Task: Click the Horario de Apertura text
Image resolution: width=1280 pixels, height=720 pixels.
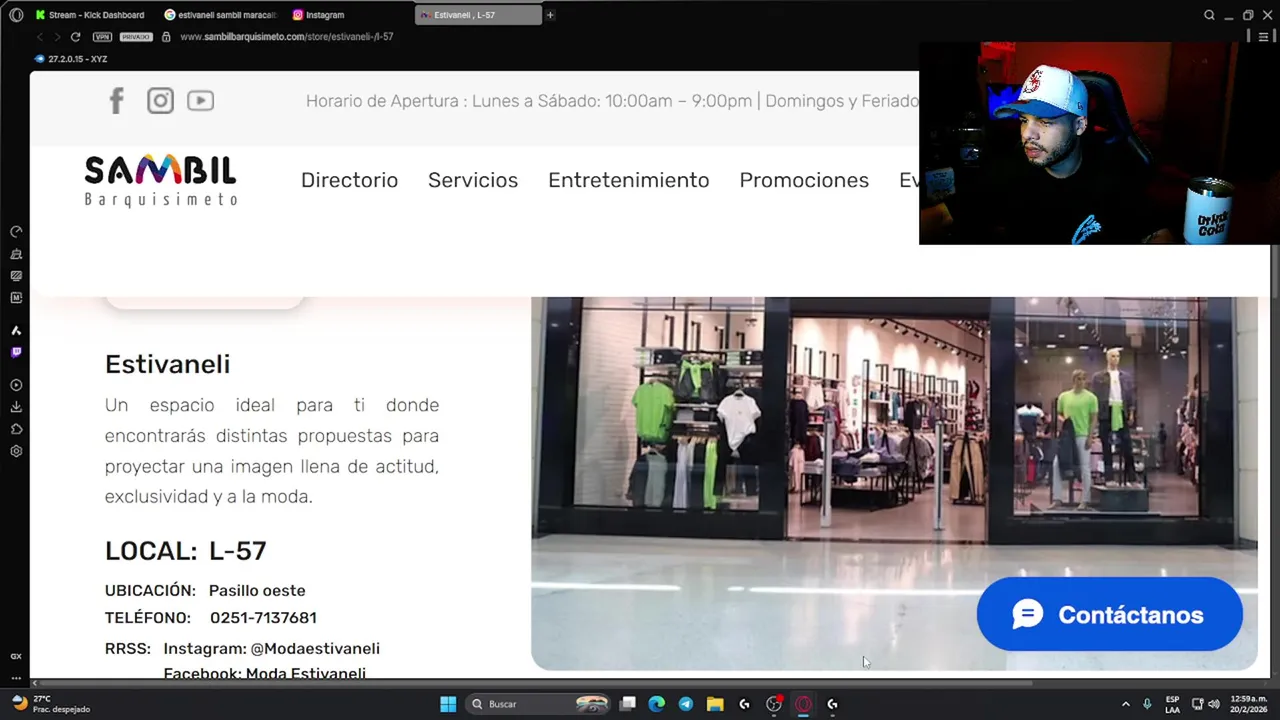Action: 612,101
